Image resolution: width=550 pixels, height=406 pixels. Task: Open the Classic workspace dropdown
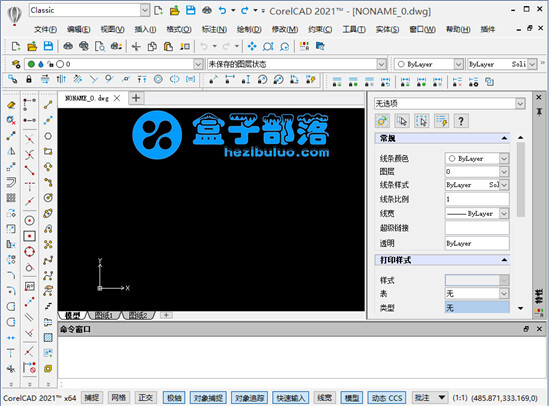pos(145,11)
